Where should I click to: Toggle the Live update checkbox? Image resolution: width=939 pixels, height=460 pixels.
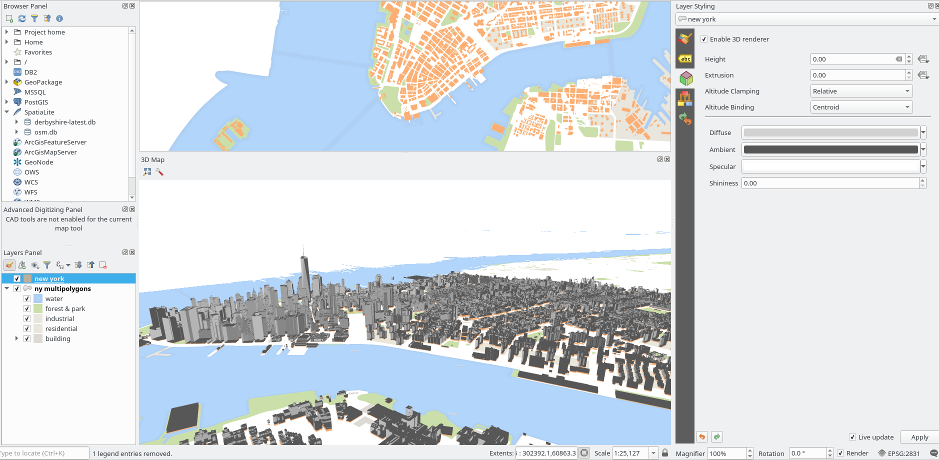[x=853, y=437]
